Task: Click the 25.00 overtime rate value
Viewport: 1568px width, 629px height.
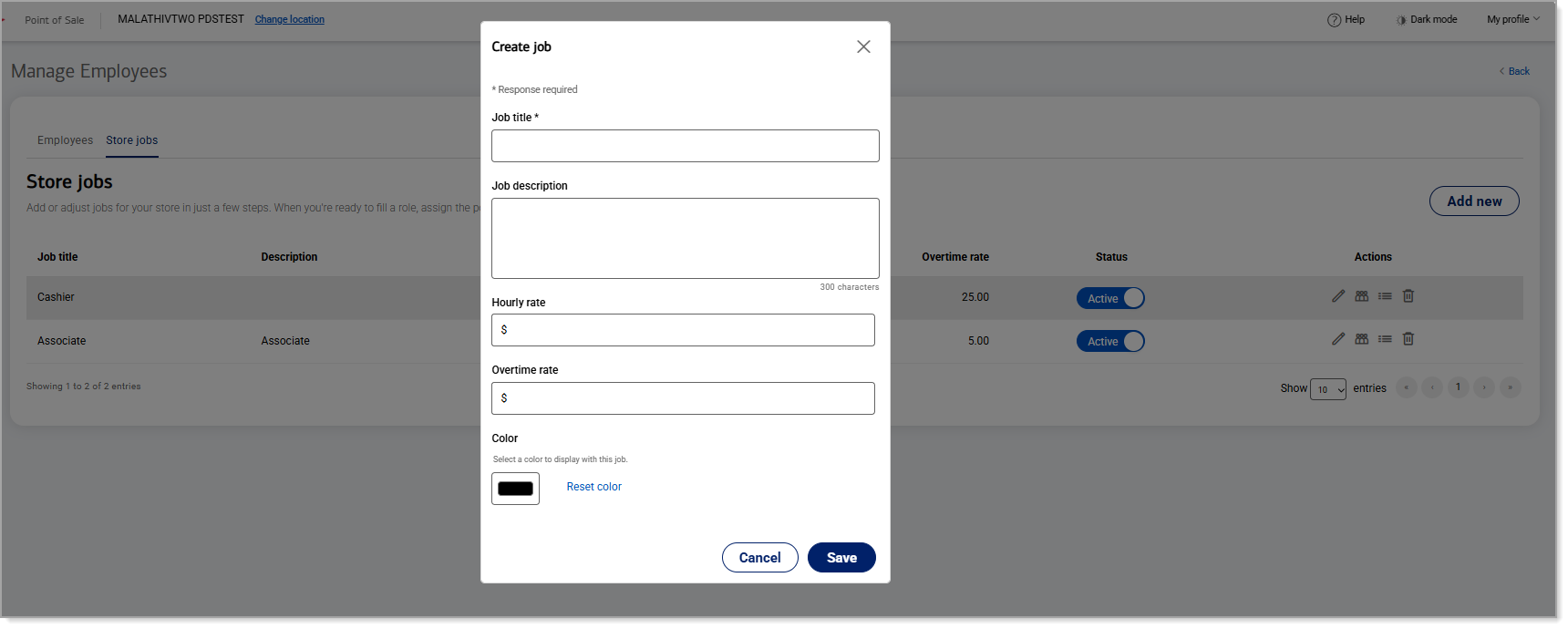Action: coord(975,297)
